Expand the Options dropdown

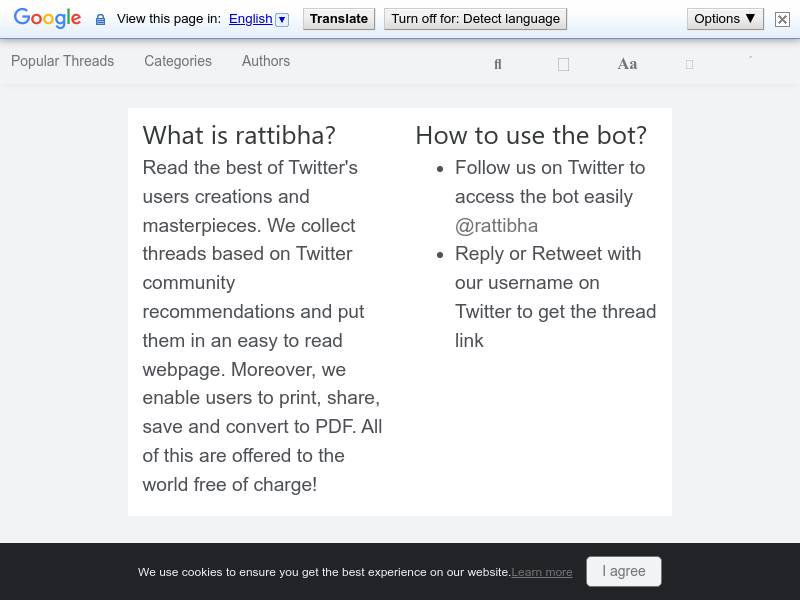725,19
